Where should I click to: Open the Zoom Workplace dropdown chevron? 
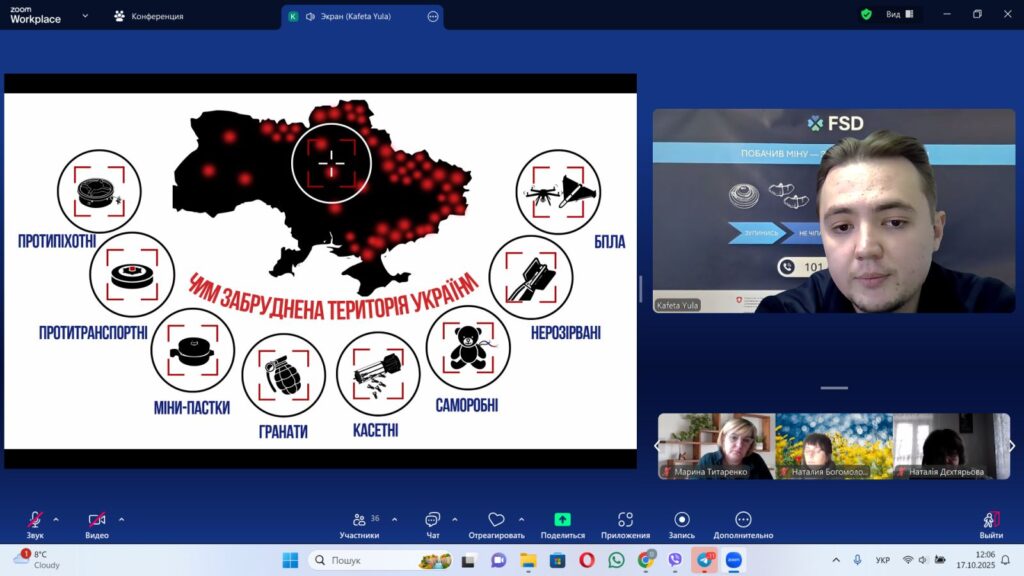click(x=84, y=16)
